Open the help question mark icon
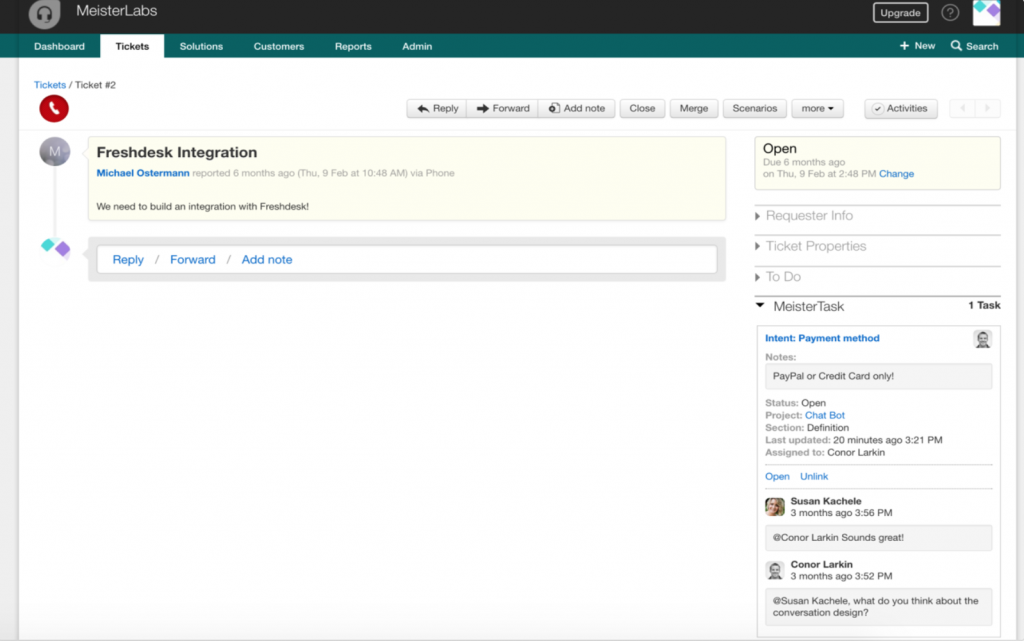Viewport: 1024px width, 641px height. (950, 12)
